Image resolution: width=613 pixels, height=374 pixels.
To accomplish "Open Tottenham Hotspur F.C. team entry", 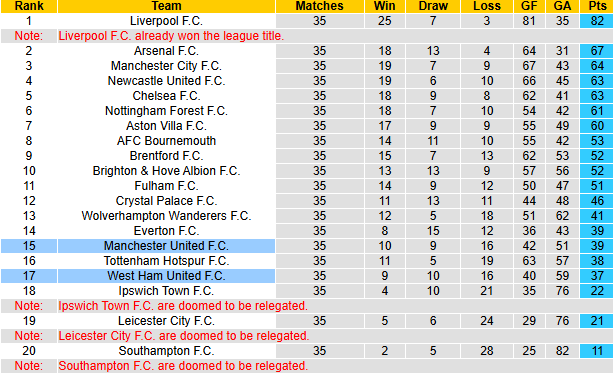I will point(166,261).
